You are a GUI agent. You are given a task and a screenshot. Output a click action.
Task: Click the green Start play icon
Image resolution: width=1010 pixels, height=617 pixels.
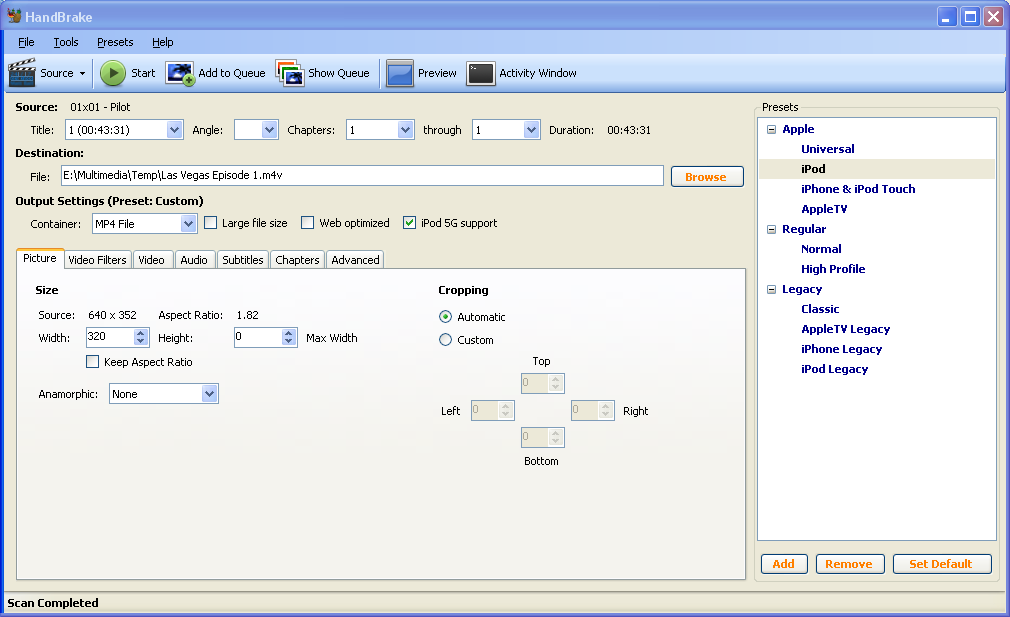click(113, 73)
